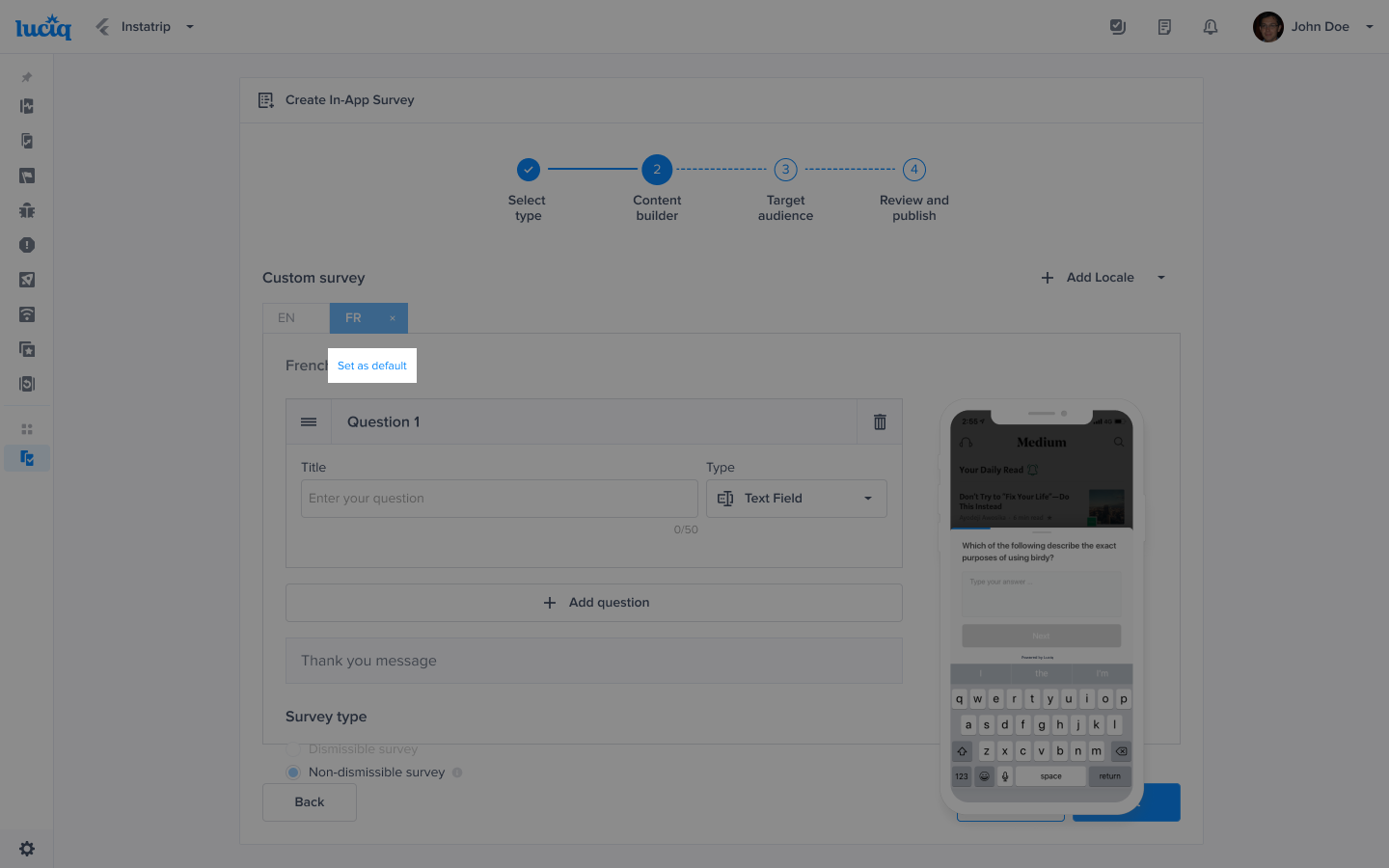The width and height of the screenshot is (1389, 868).
Task: Expand the John Doe account menu arrow
Action: pos(1369,27)
